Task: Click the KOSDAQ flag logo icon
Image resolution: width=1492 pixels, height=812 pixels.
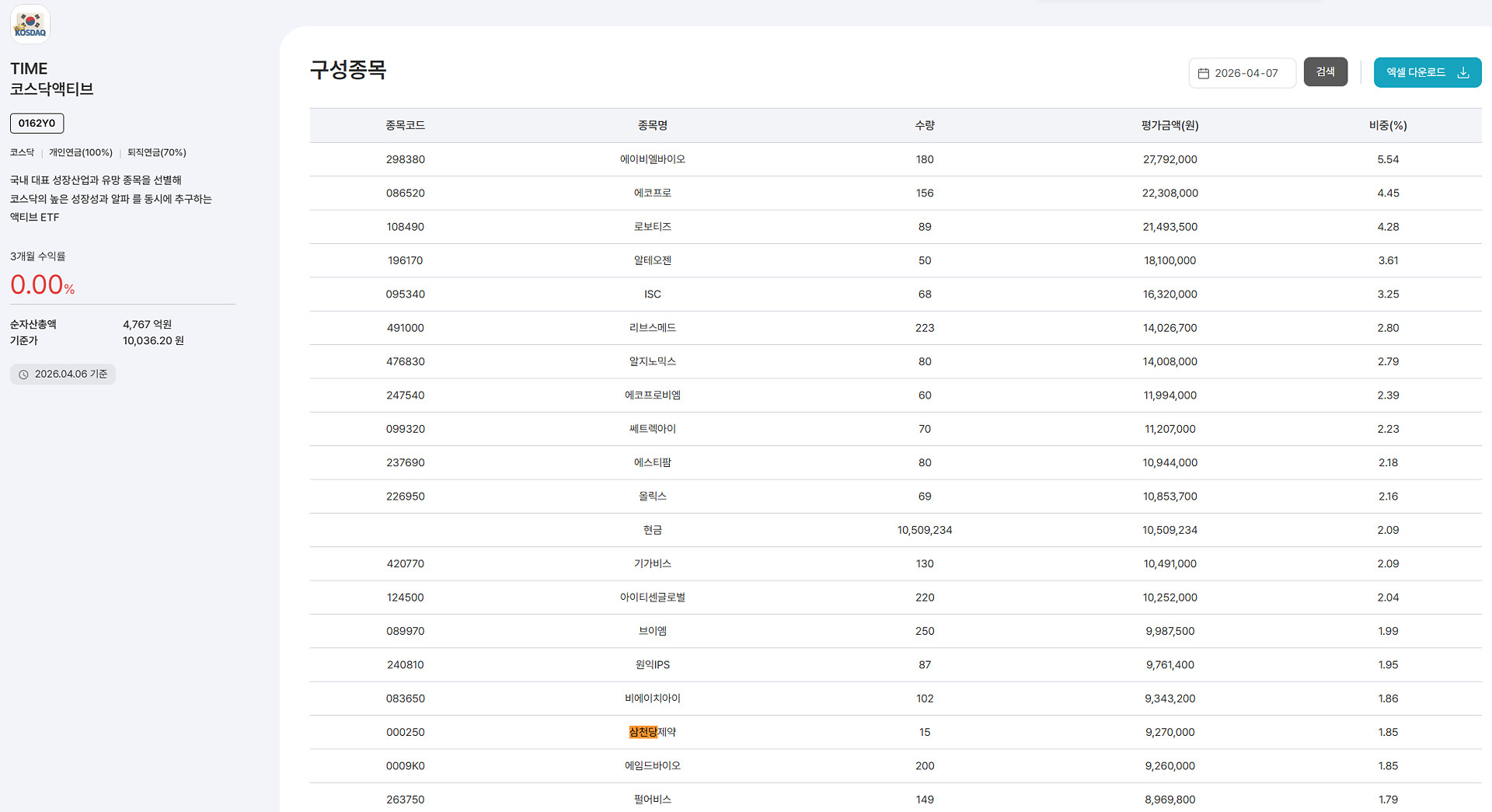Action: (30, 24)
